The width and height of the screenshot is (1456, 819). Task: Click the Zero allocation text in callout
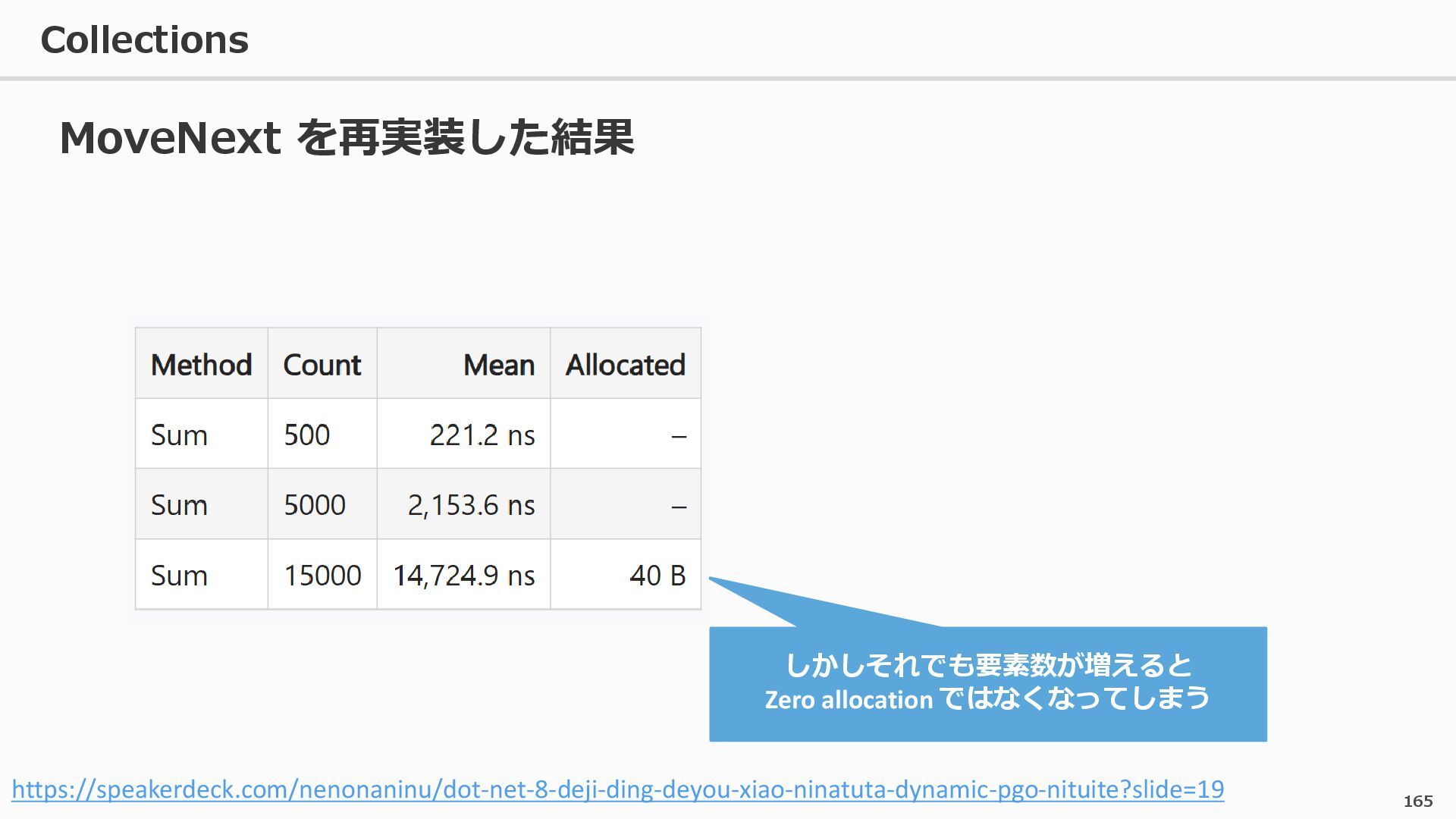[849, 699]
